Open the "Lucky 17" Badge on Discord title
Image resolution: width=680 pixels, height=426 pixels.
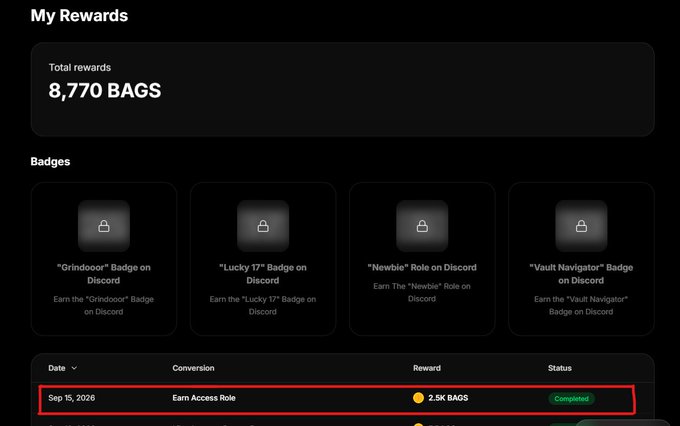(263, 274)
